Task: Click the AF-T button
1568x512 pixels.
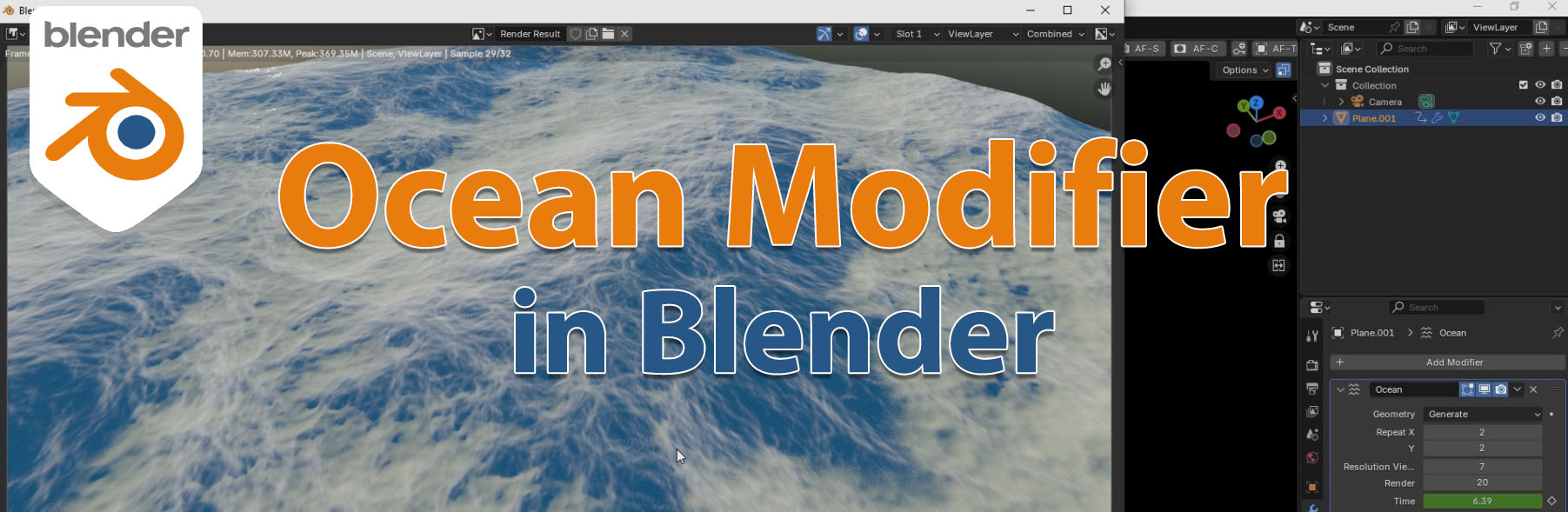Action: (1275, 49)
